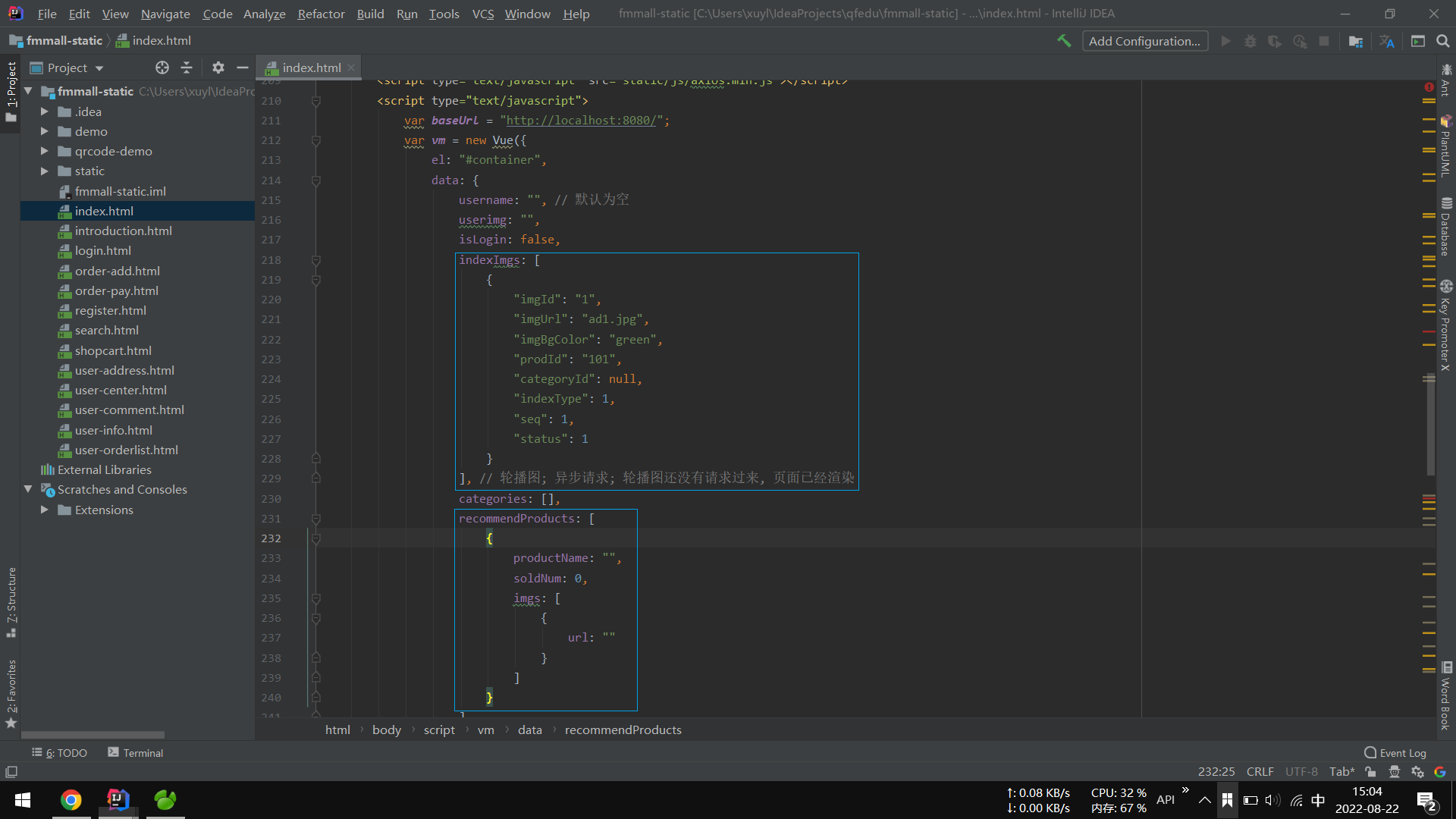The image size is (1456, 819).
Task: Click Add Configuration button
Action: click(x=1144, y=41)
